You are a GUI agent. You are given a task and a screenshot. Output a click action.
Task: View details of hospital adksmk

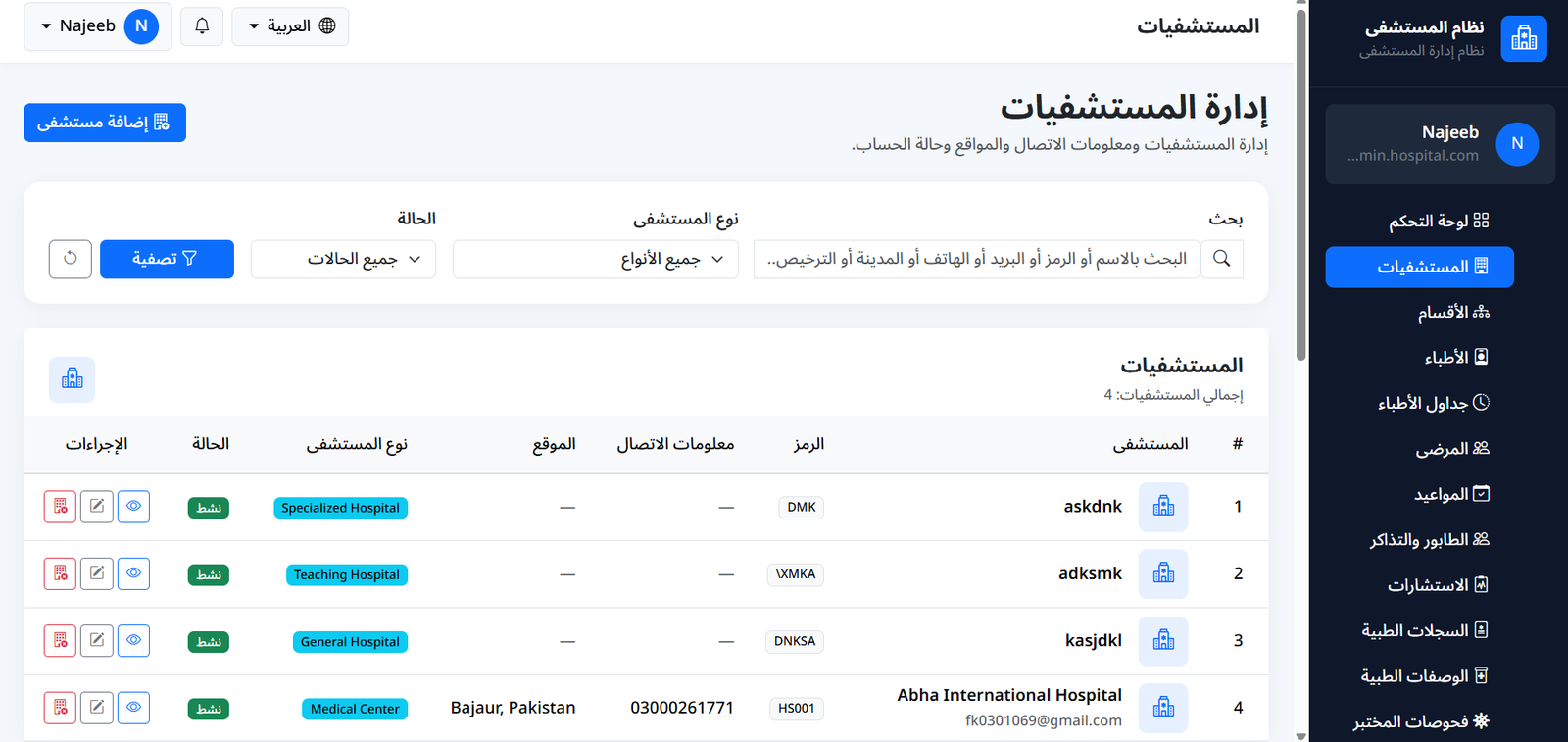(x=134, y=573)
